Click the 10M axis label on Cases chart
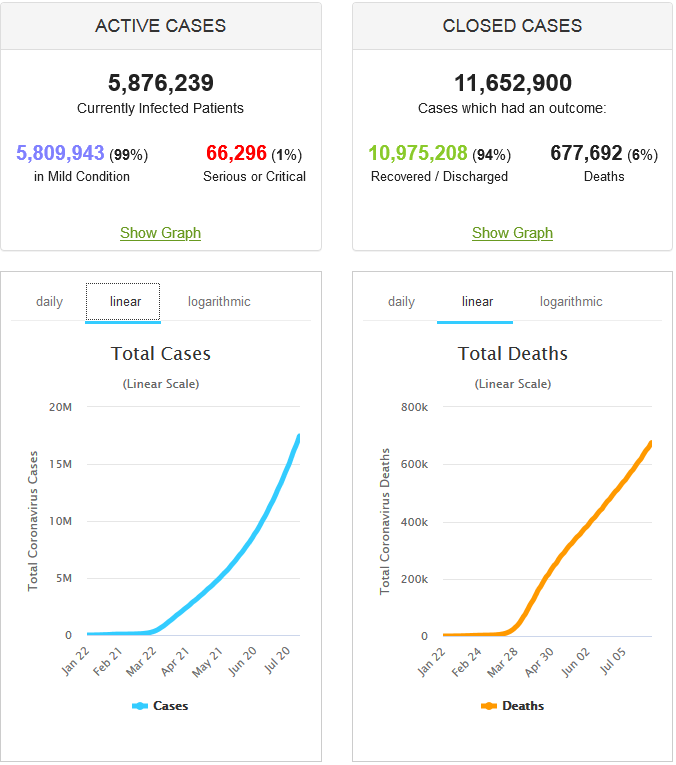Viewport: 676px width, 765px height. pyautogui.click(x=60, y=521)
